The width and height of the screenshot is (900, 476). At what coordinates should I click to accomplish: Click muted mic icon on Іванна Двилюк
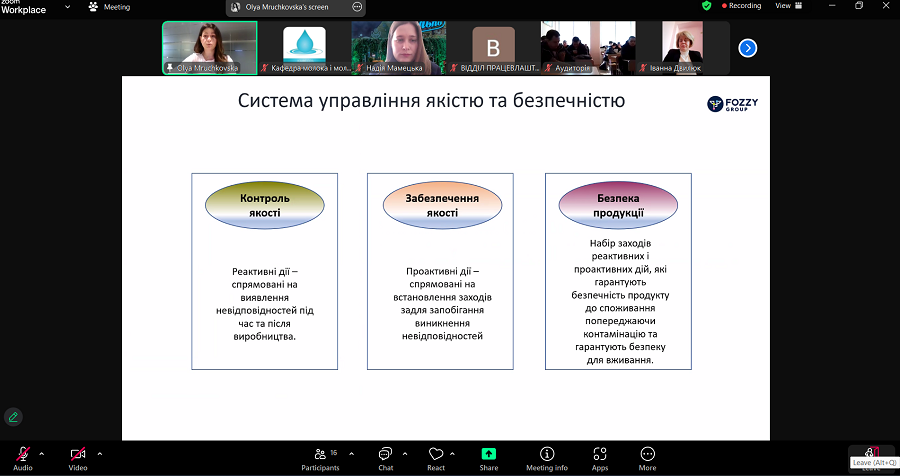[x=643, y=68]
